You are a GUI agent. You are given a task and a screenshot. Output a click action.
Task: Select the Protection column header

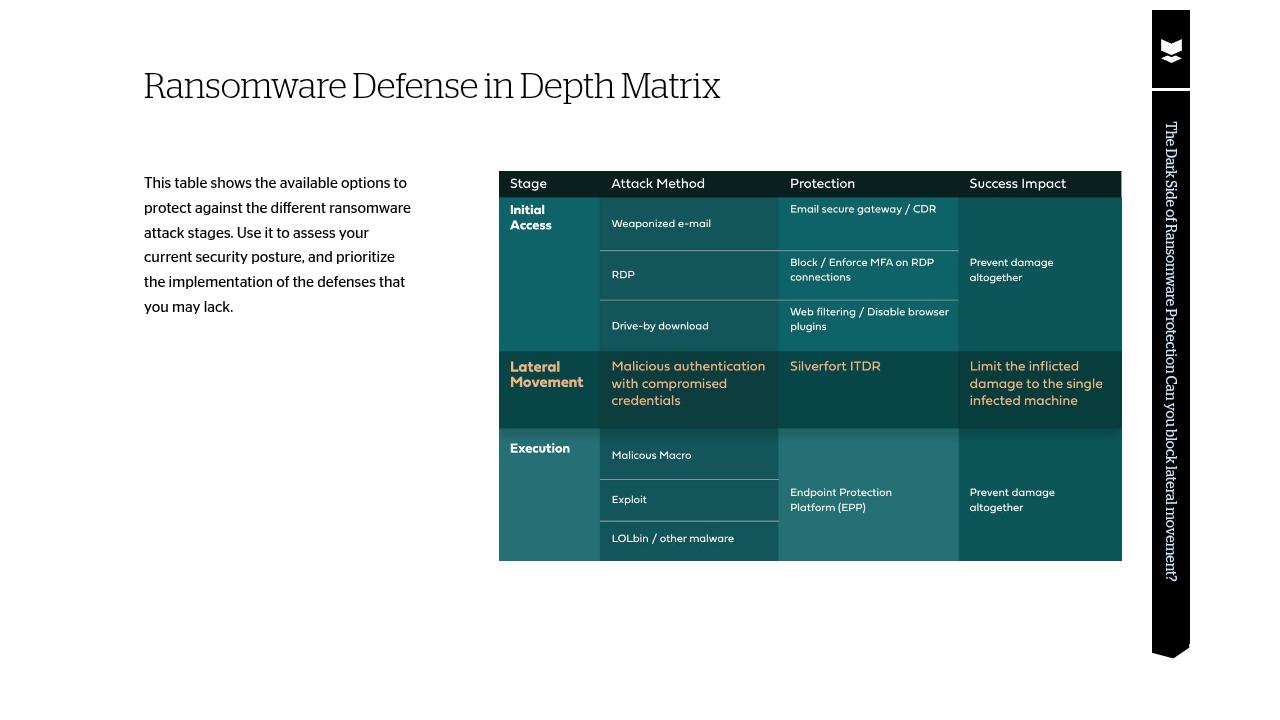[x=822, y=184]
